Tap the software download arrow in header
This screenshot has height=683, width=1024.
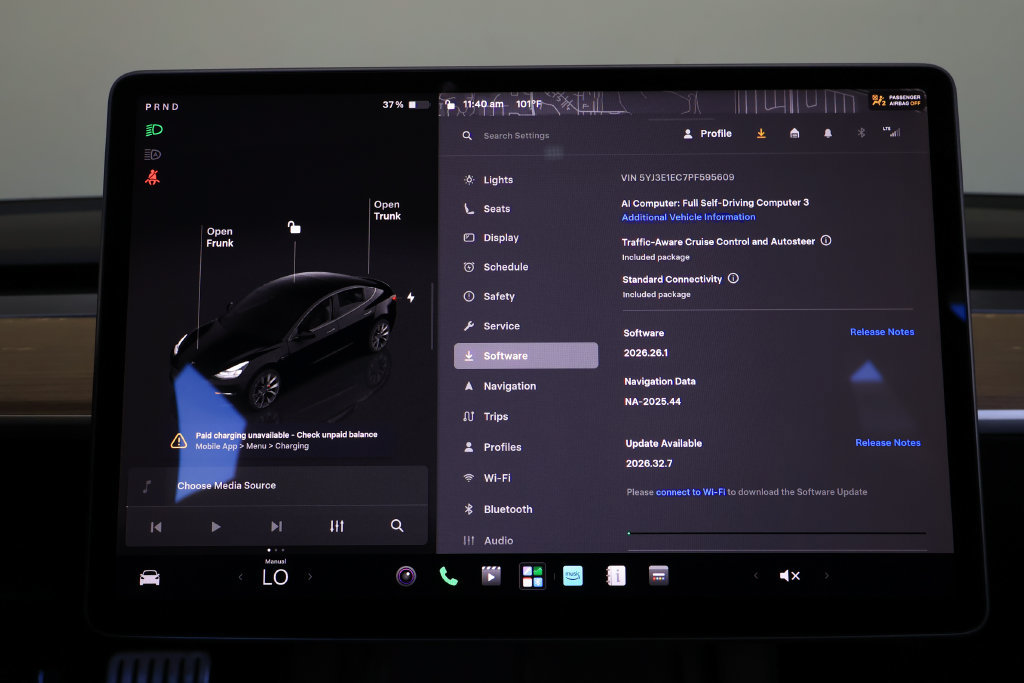[761, 133]
